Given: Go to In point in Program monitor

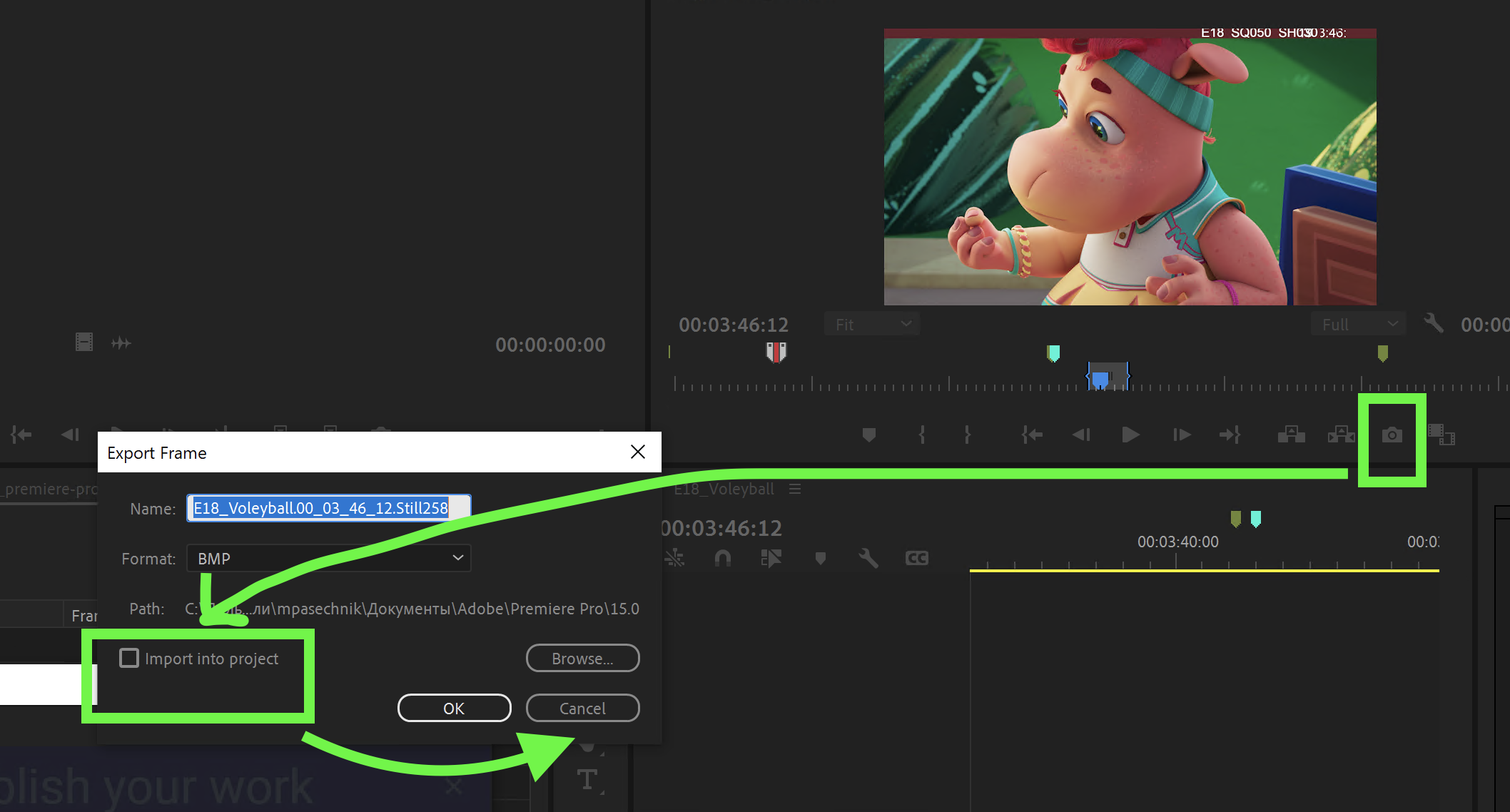Looking at the screenshot, I should [1032, 435].
